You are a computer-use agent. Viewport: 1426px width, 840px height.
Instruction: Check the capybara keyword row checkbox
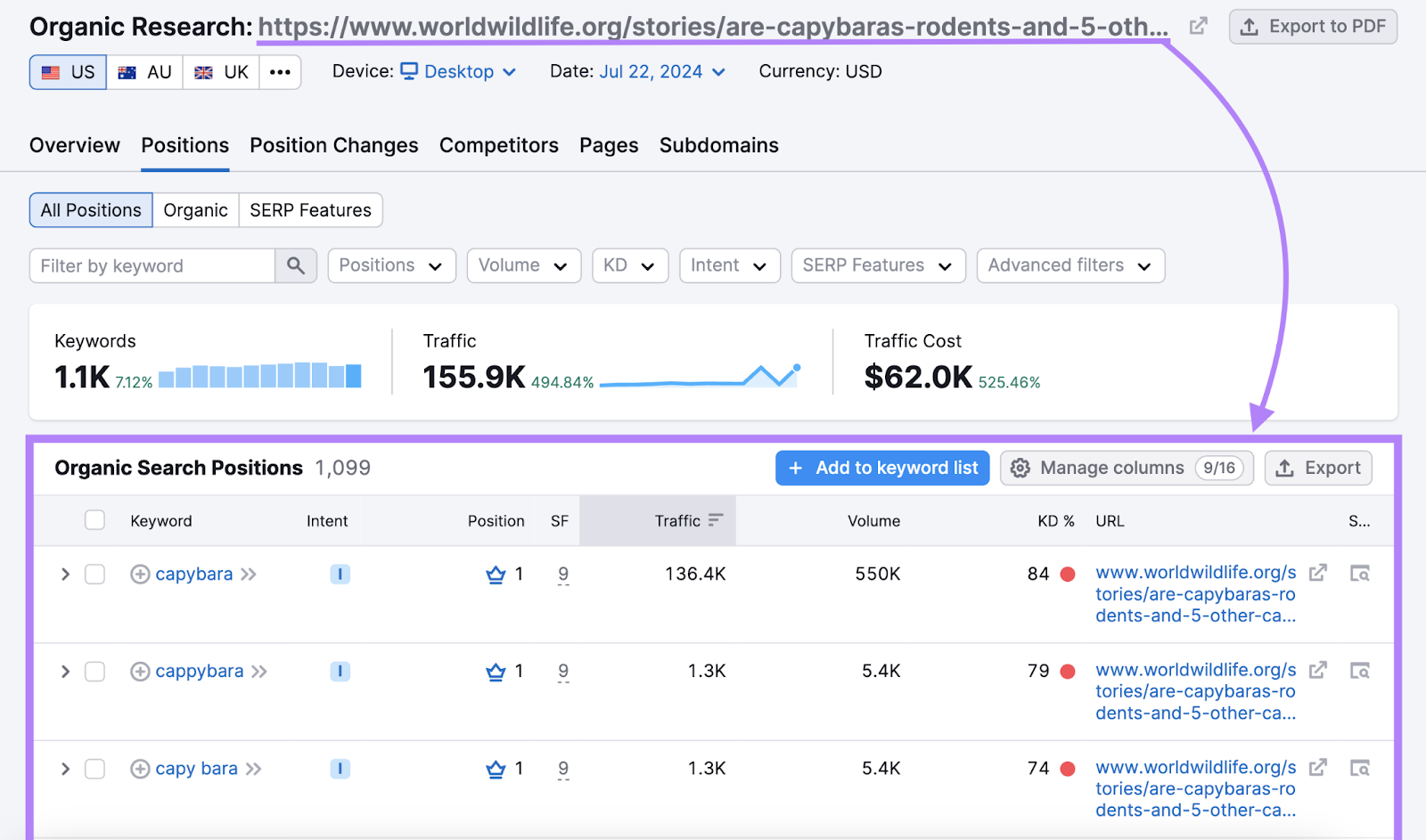[x=94, y=575]
